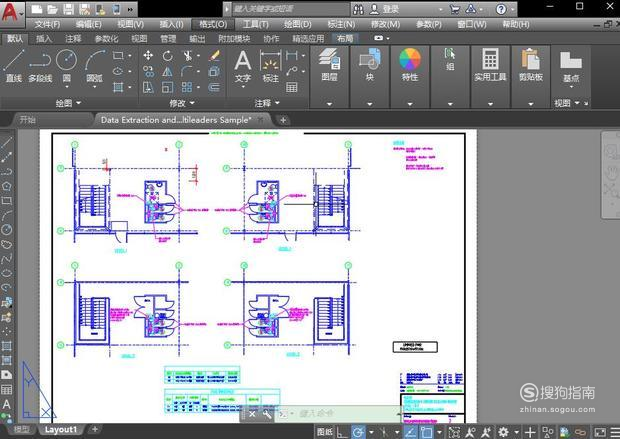Switch to the 插入 ribbon tab

[x=44, y=38]
